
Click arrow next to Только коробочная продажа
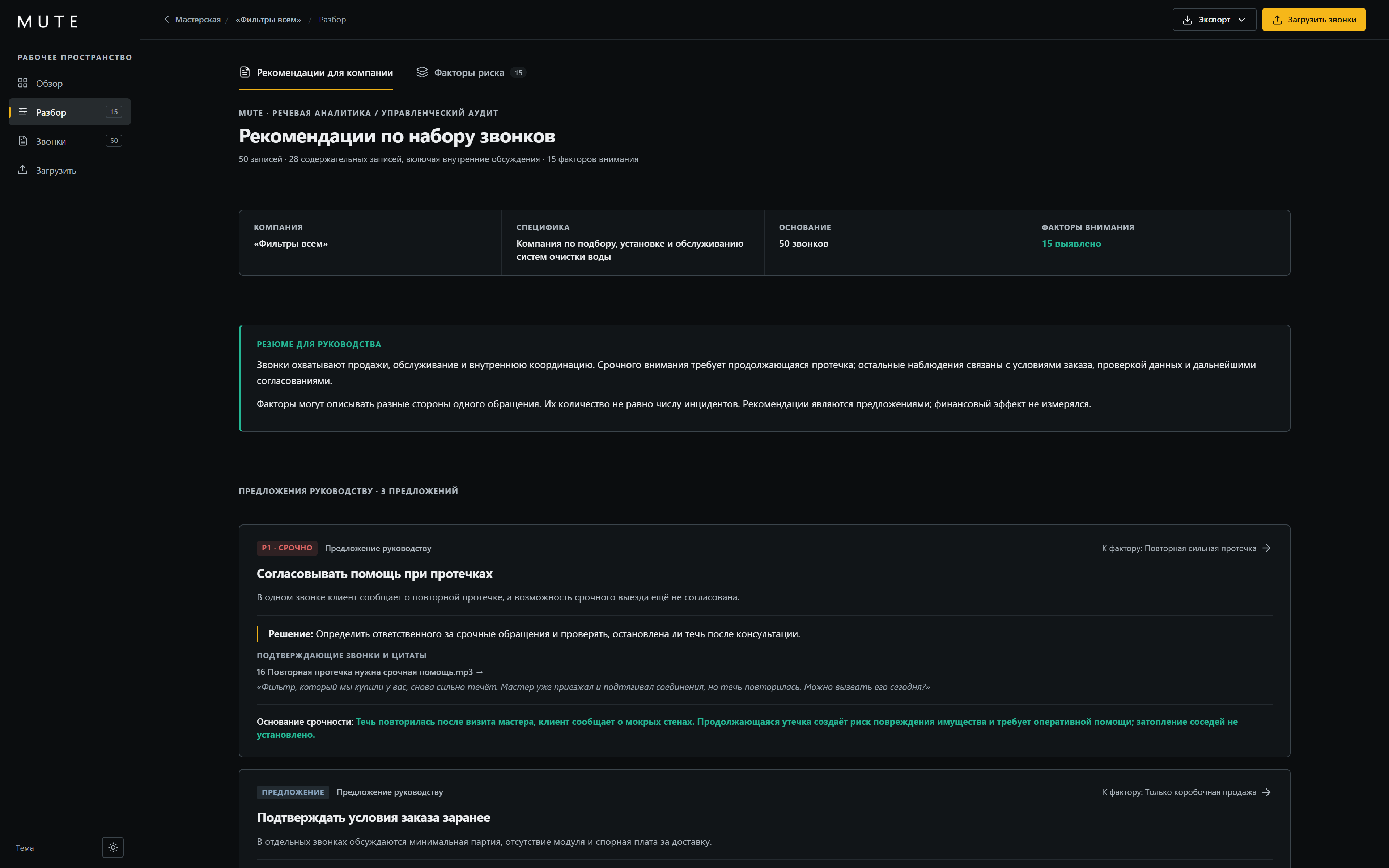pos(1266,792)
